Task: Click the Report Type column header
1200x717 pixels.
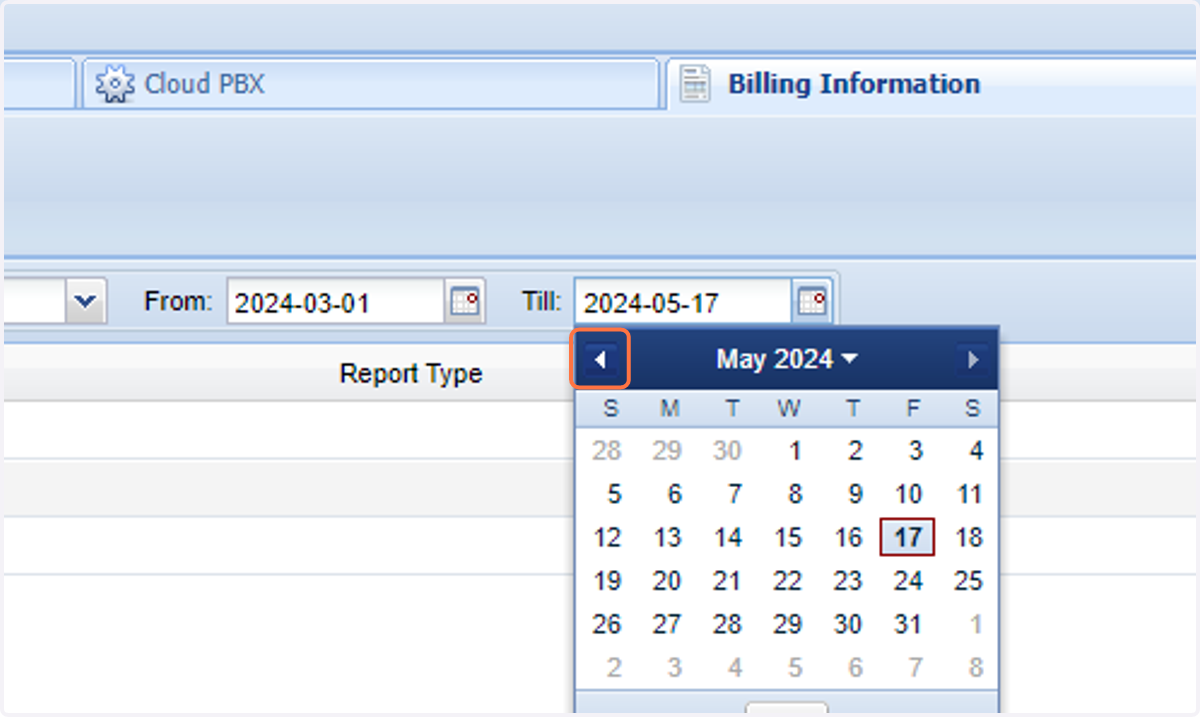Action: (x=411, y=374)
